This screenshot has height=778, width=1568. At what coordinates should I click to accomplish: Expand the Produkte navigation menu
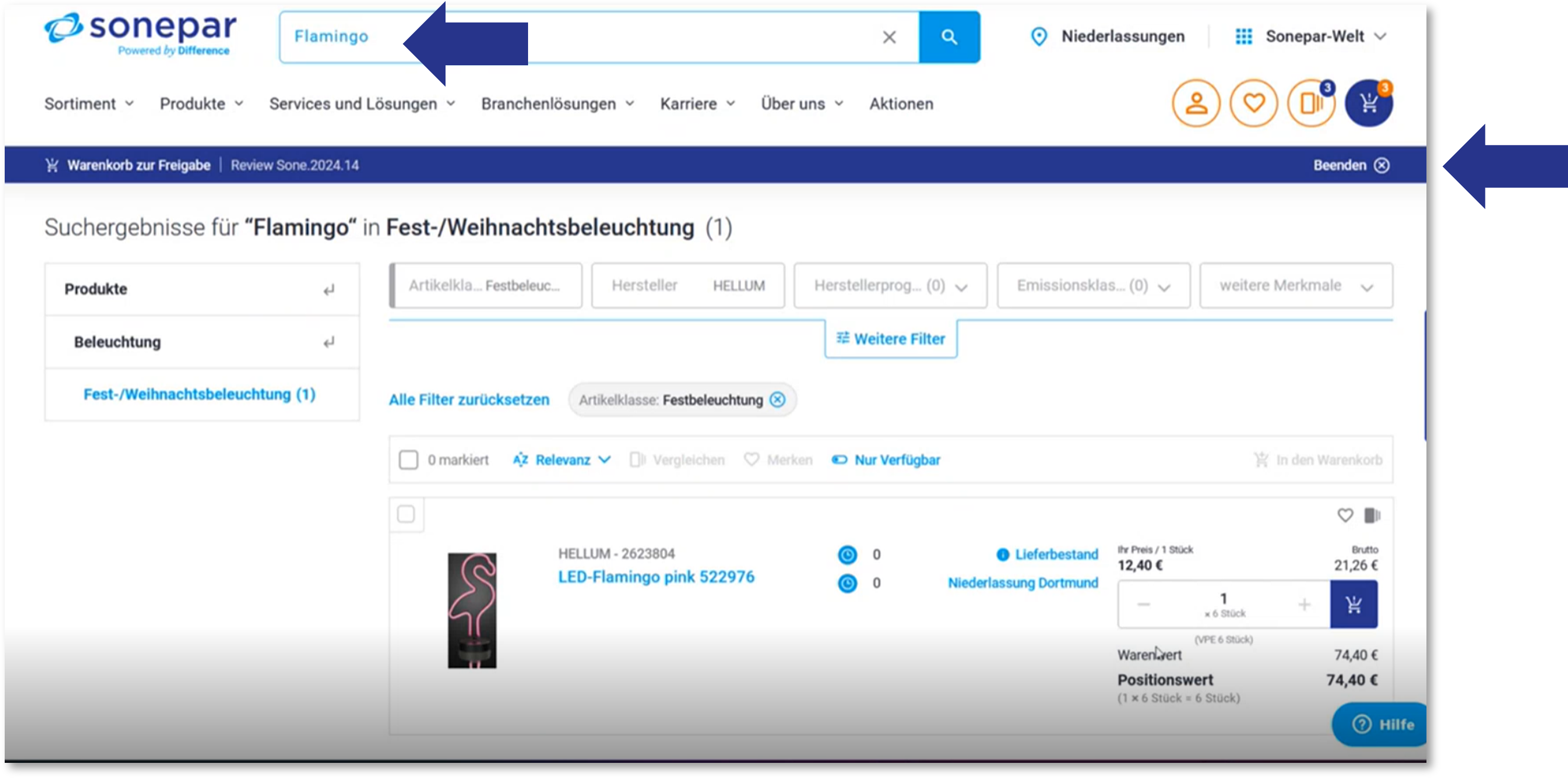tap(202, 103)
